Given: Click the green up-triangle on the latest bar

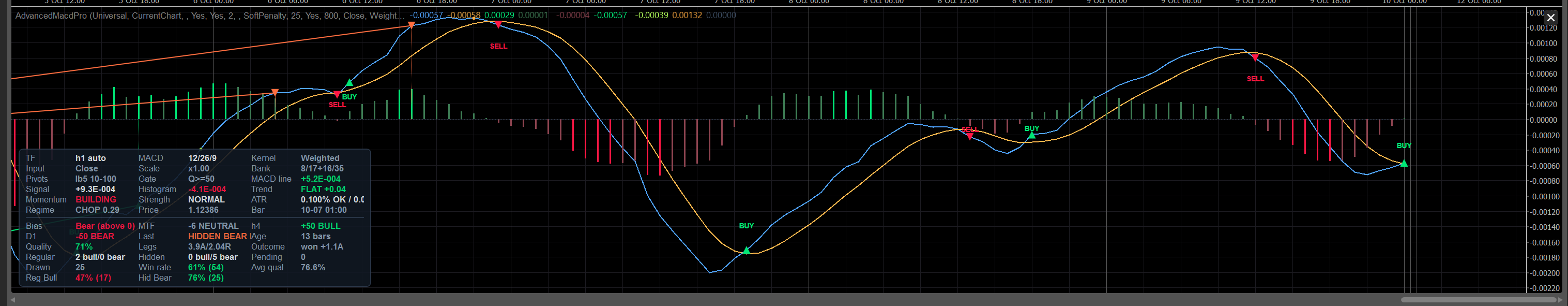Looking at the screenshot, I should [1404, 164].
